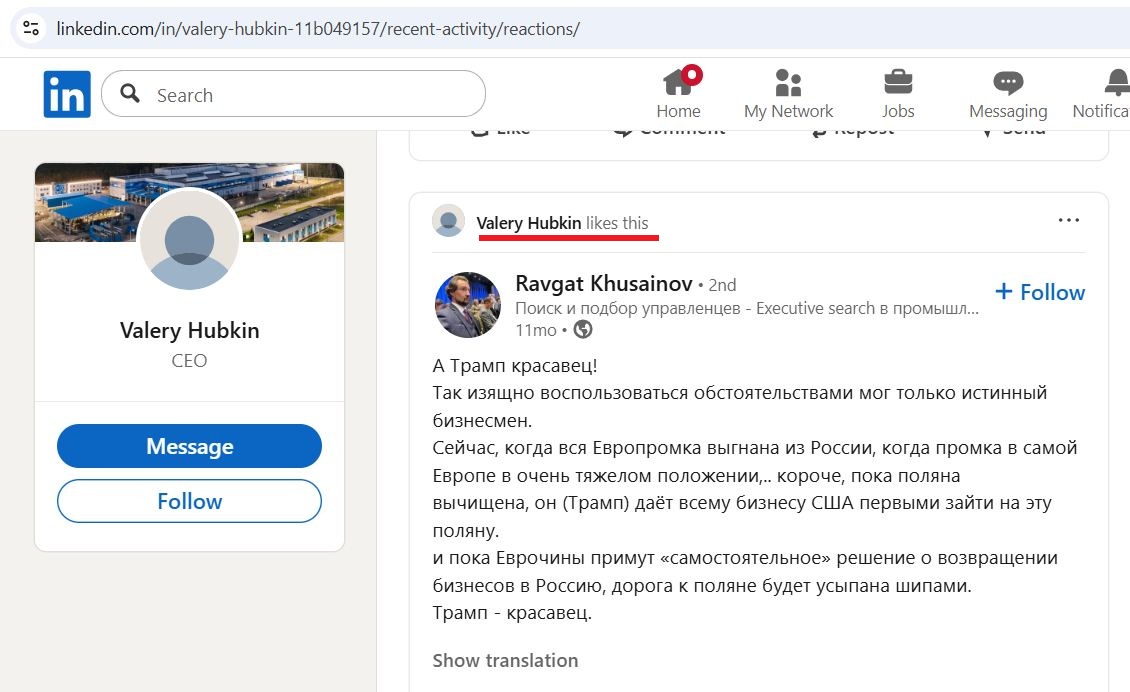This screenshot has height=692, width=1130.
Task: Click the search magnifier icon
Action: tap(130, 94)
